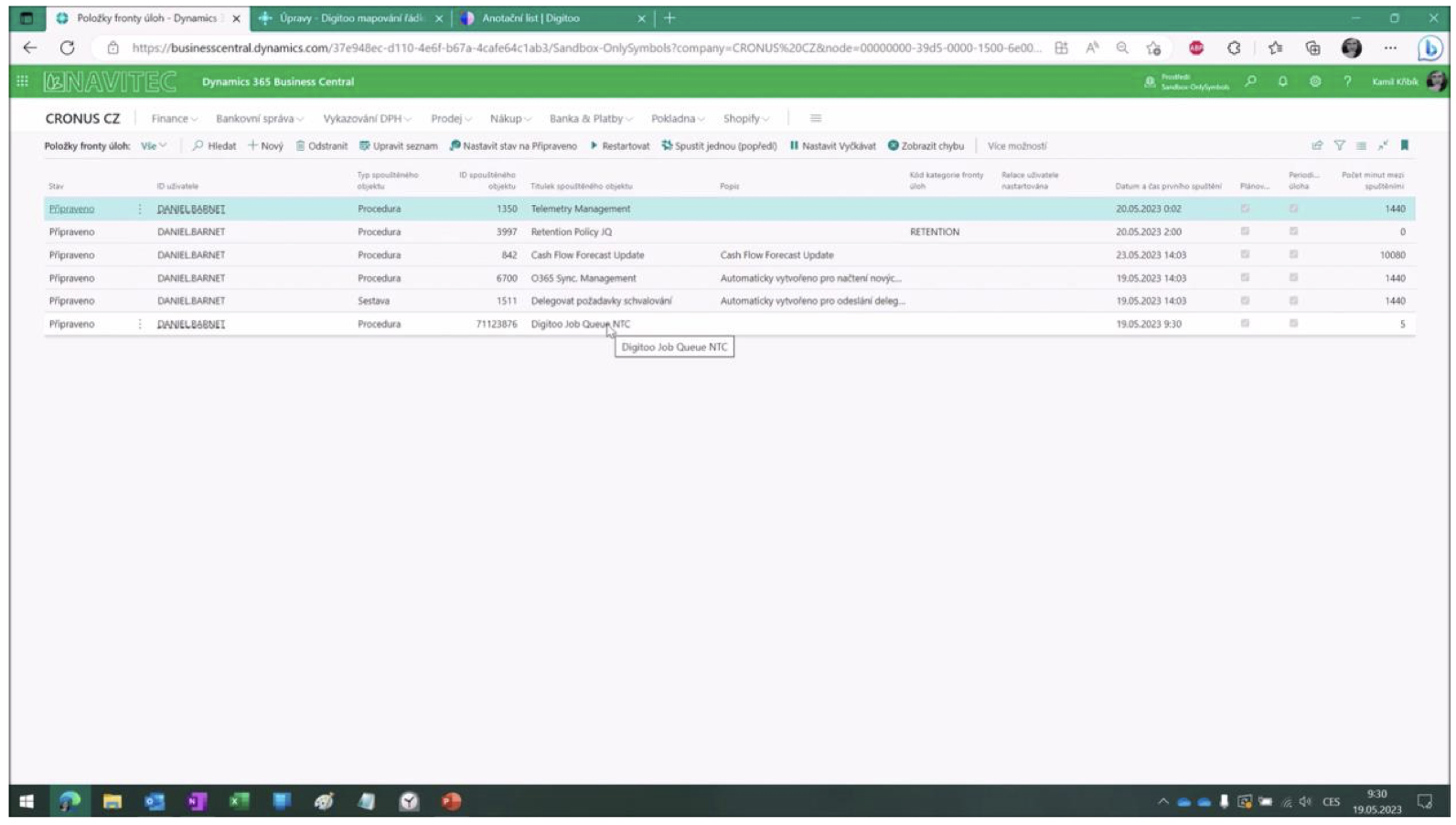The width and height of the screenshot is (1456, 825).
Task: Expand the Vykazování DPH menu
Action: click(x=366, y=118)
